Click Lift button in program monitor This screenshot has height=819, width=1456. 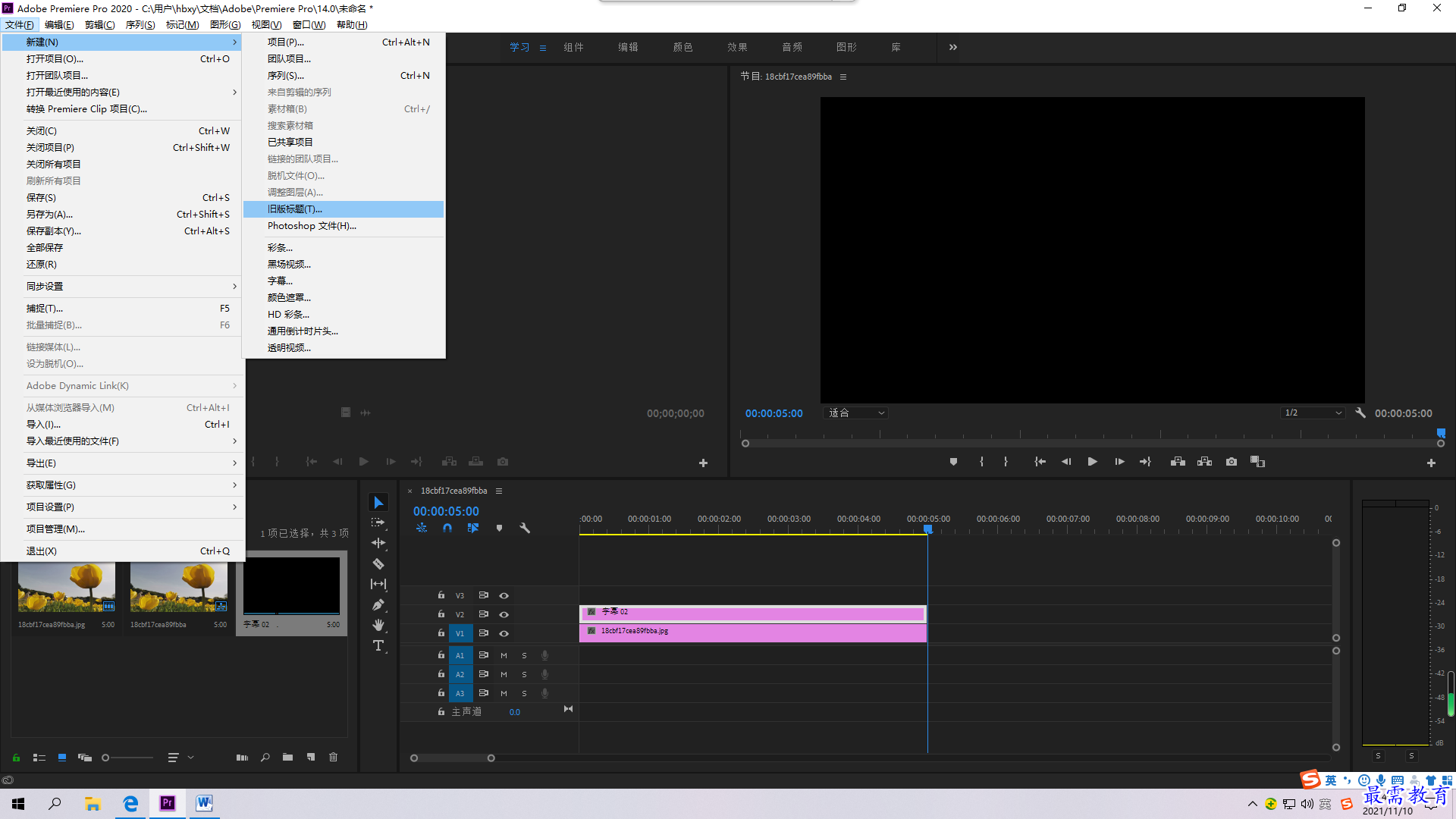click(x=1178, y=462)
